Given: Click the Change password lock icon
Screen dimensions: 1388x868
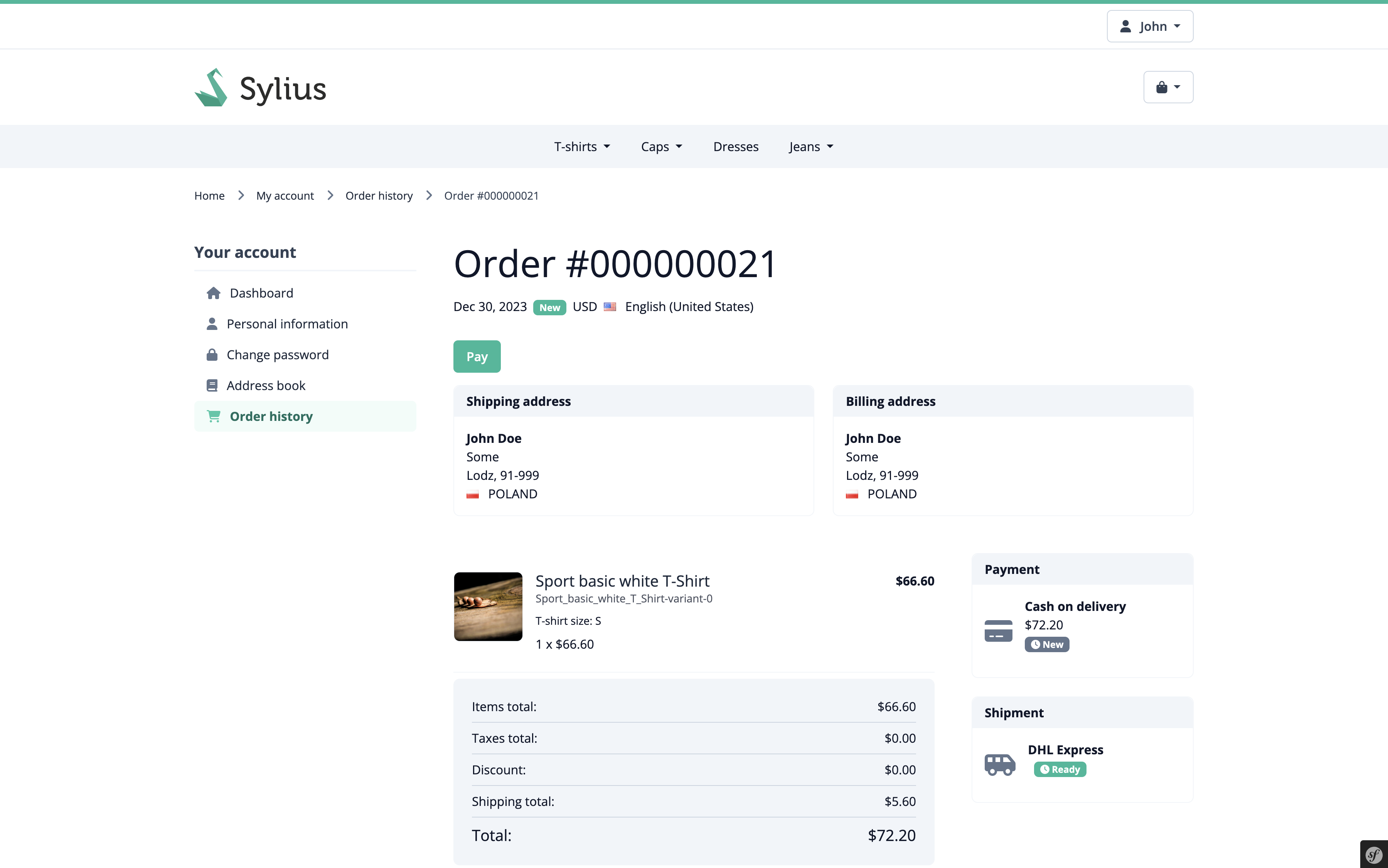Looking at the screenshot, I should [x=212, y=355].
